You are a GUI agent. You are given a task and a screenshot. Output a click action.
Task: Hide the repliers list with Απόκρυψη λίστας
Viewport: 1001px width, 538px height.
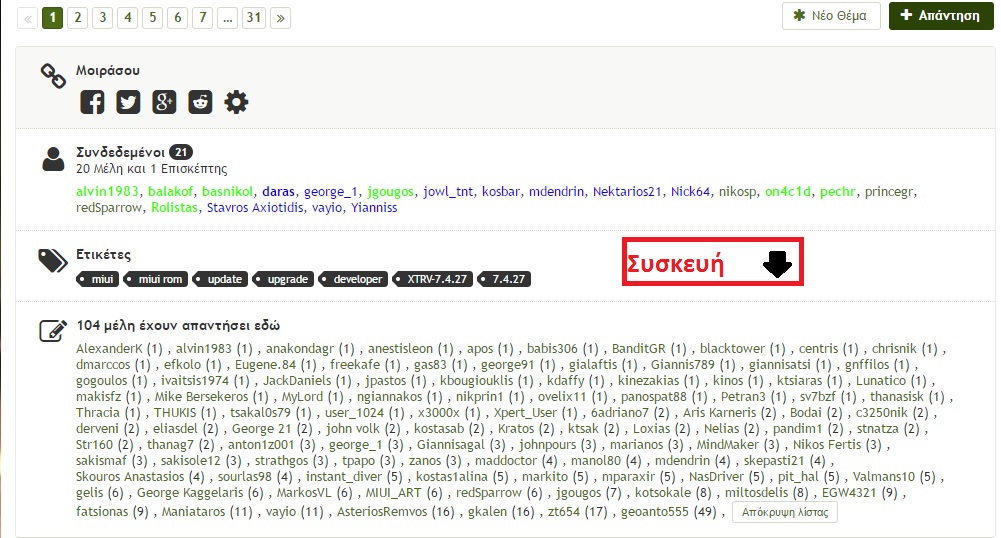(x=785, y=512)
